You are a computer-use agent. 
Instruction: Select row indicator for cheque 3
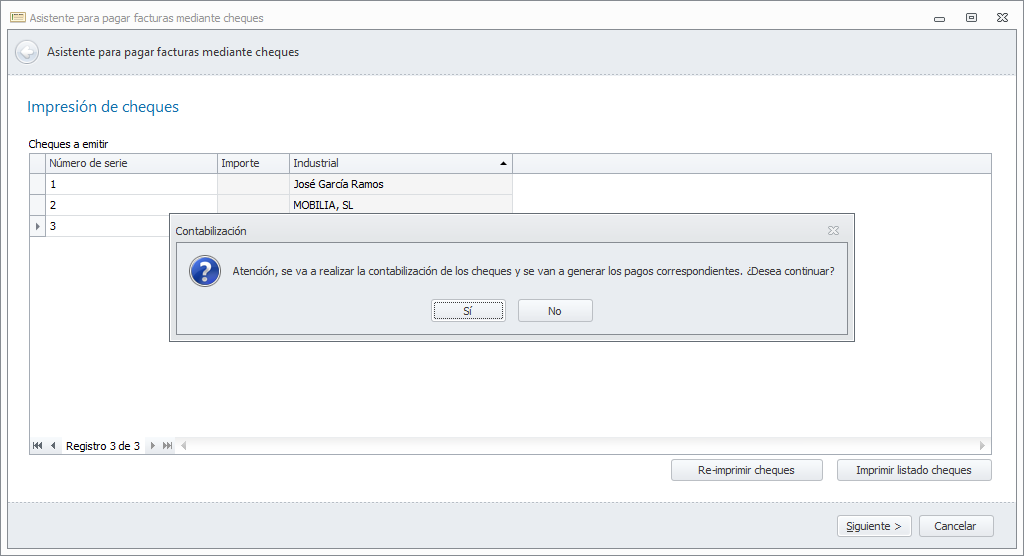click(x=37, y=226)
